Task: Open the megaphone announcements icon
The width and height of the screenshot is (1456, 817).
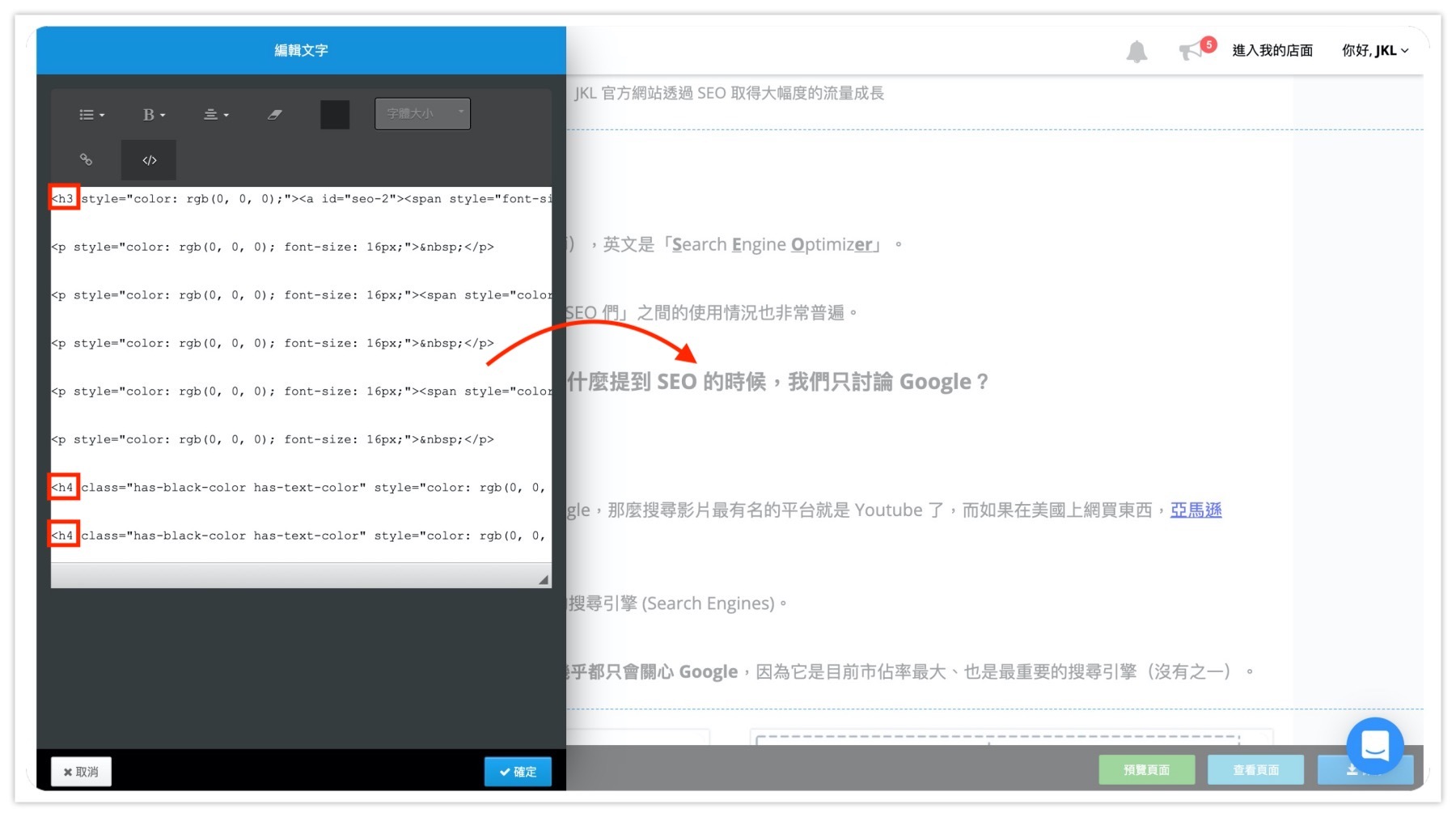Action: coord(1191,51)
